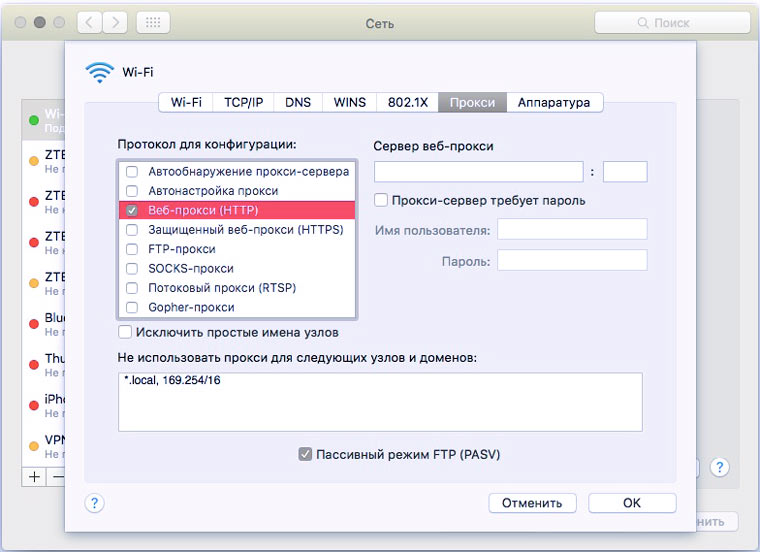Click the help question mark in proxy sheet

pos(95,503)
